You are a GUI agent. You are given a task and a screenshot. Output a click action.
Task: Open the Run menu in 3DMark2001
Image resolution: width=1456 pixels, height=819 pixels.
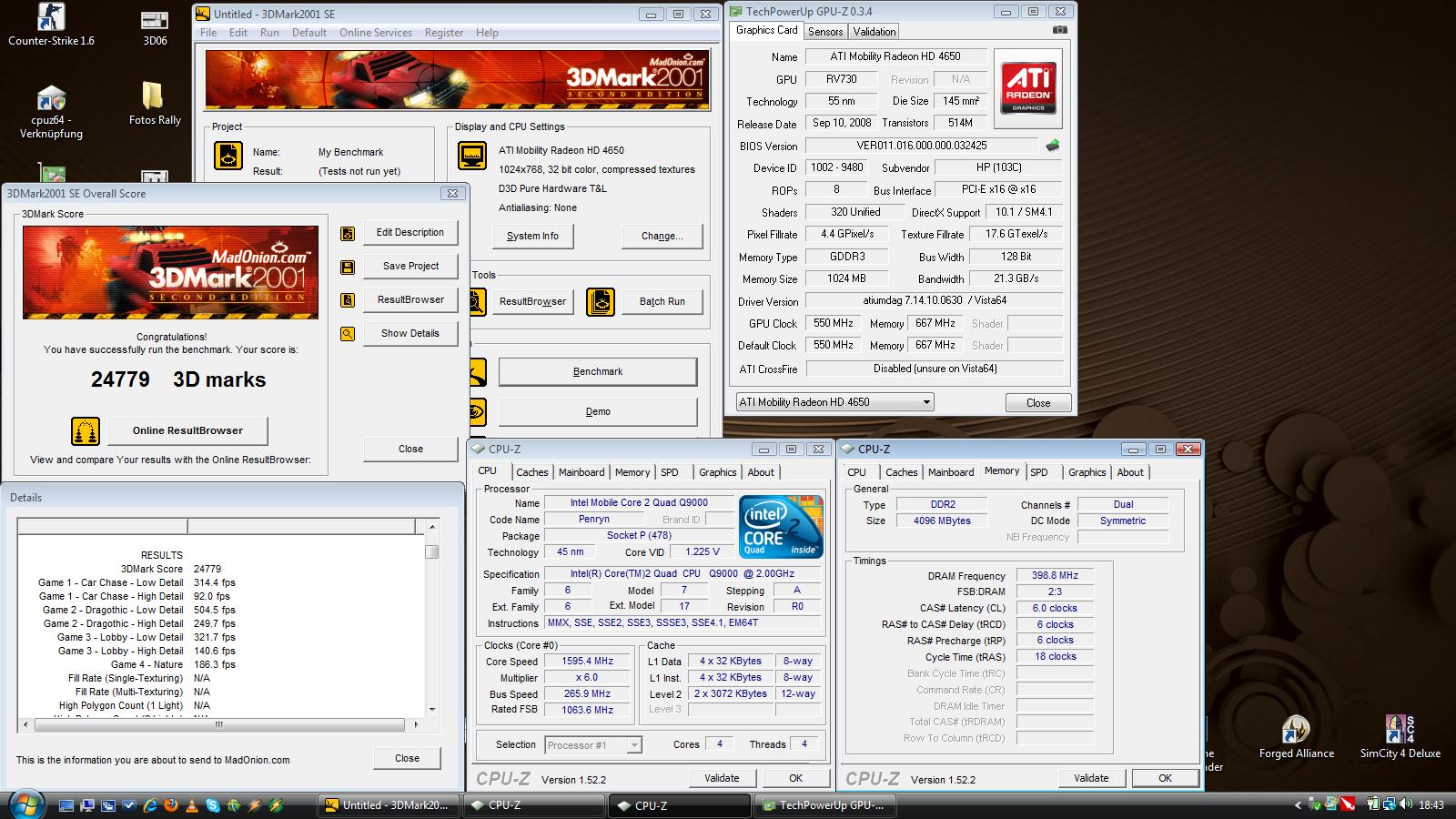pos(269,33)
